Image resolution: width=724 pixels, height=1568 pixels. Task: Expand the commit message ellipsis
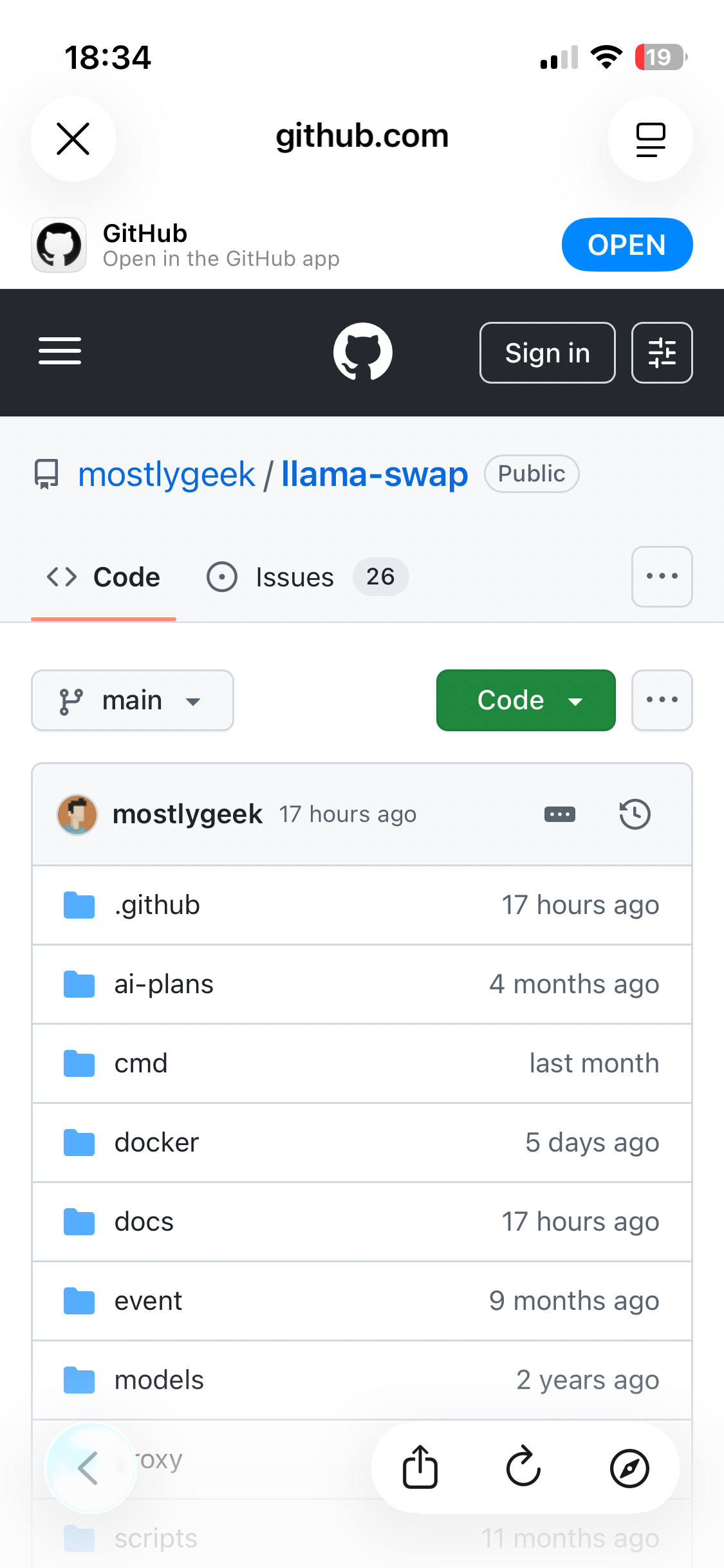click(x=560, y=814)
